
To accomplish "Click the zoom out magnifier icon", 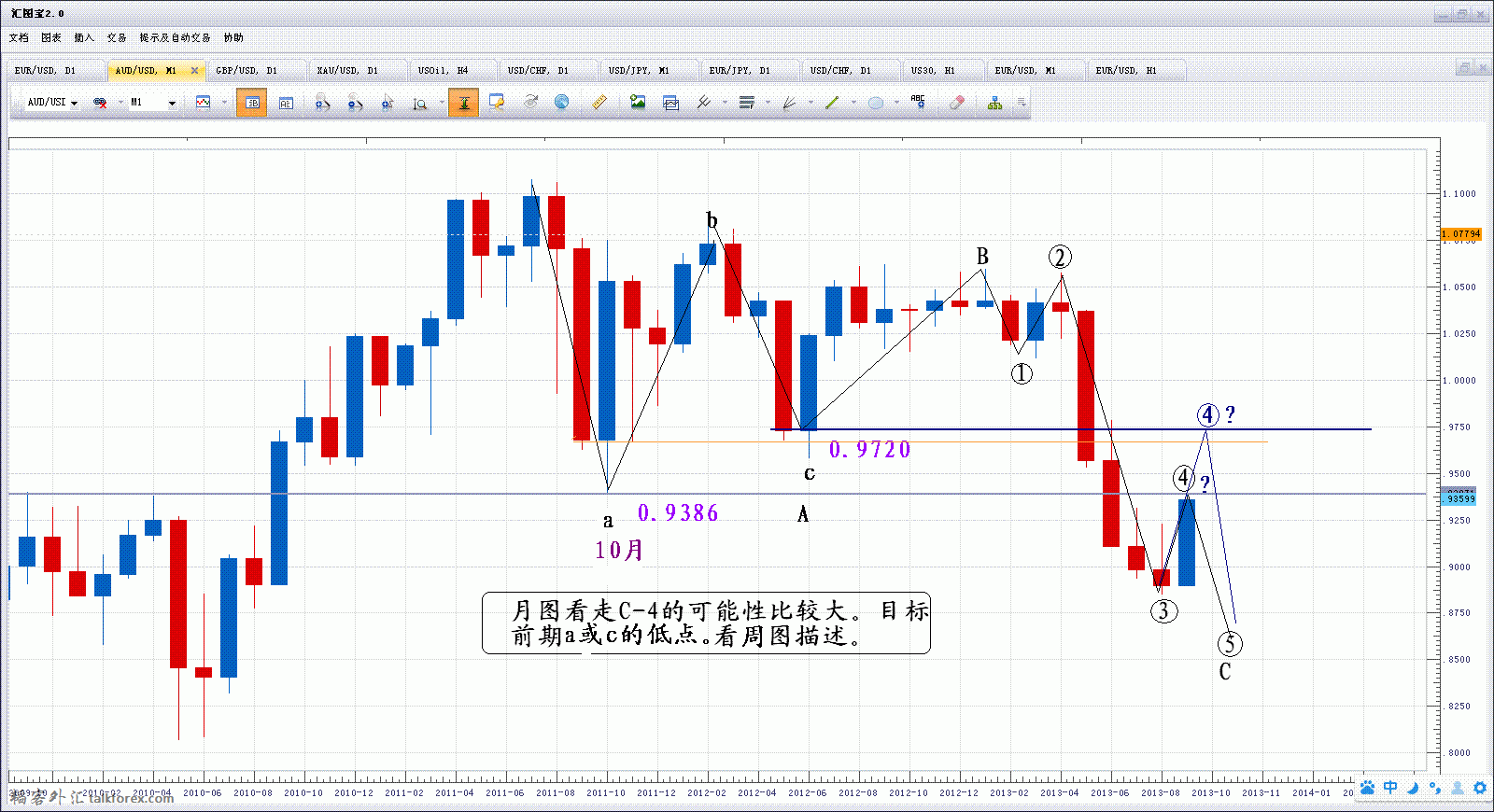I will point(355,103).
